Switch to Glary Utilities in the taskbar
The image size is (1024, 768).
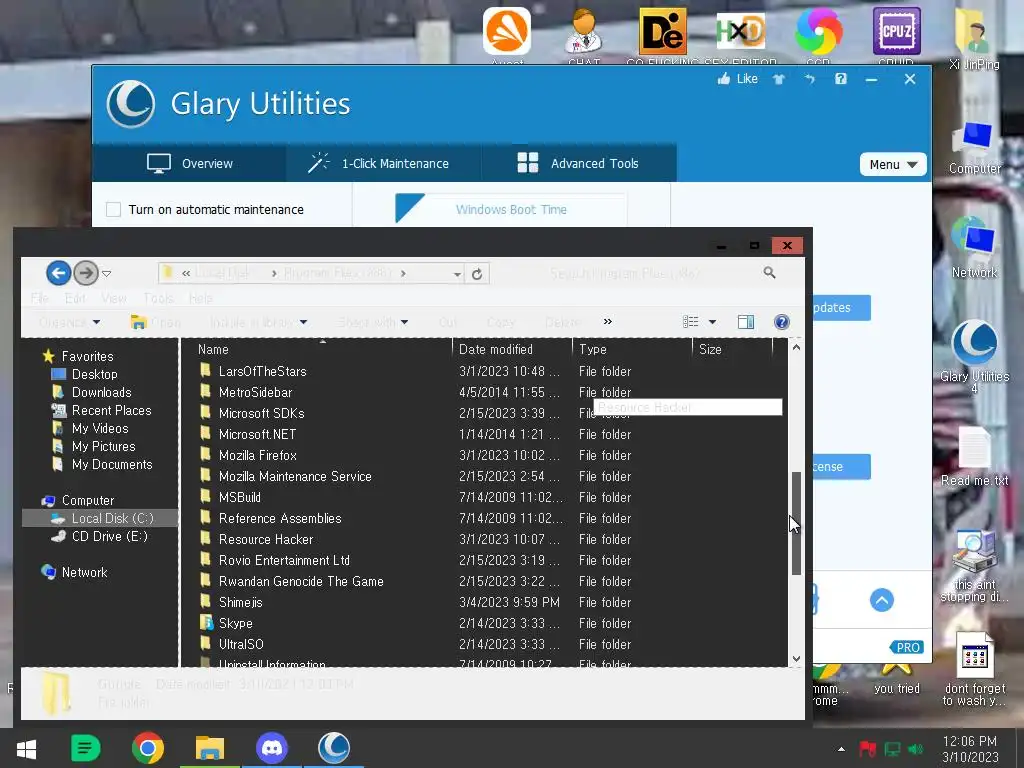(x=334, y=748)
